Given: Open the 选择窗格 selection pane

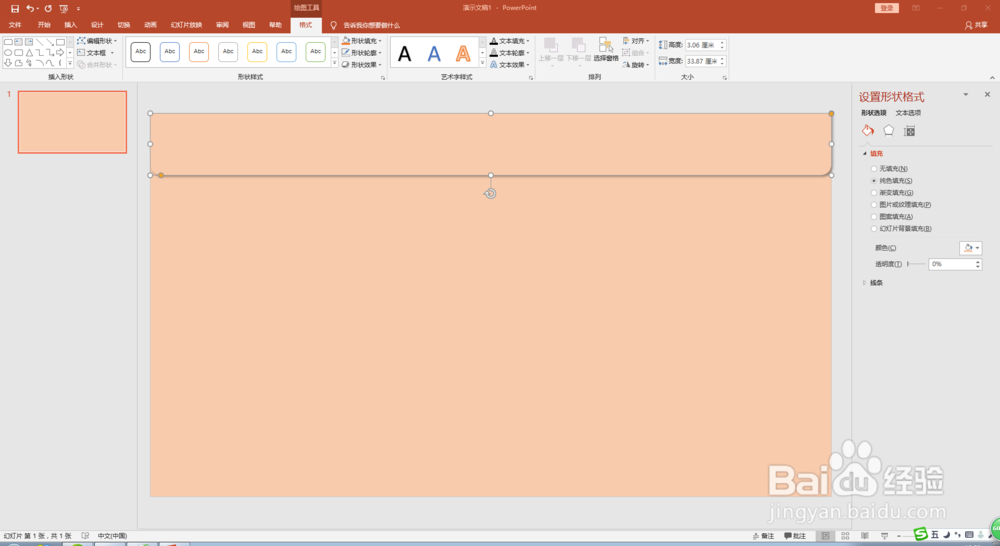Looking at the screenshot, I should point(606,49).
